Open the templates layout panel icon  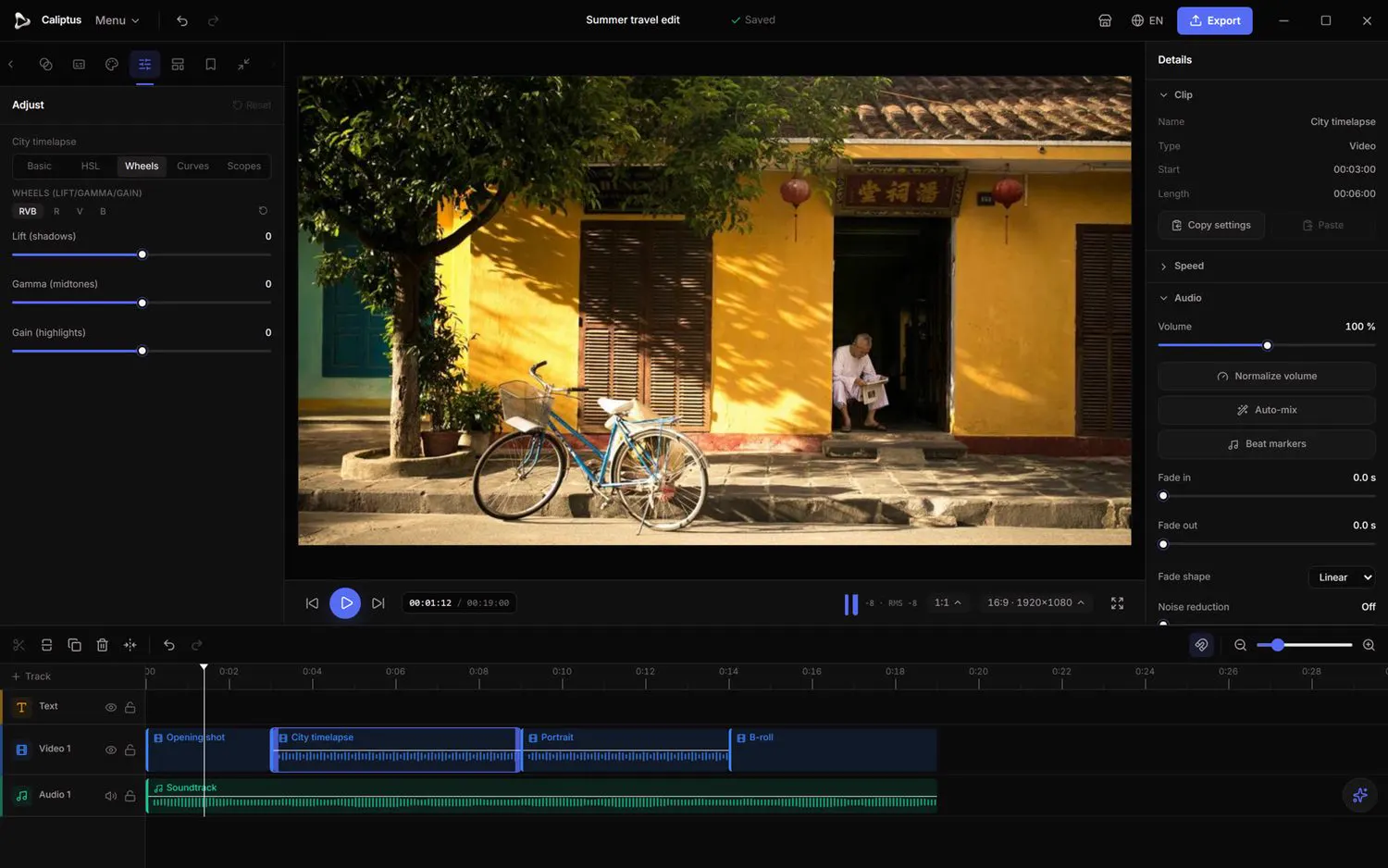(178, 64)
